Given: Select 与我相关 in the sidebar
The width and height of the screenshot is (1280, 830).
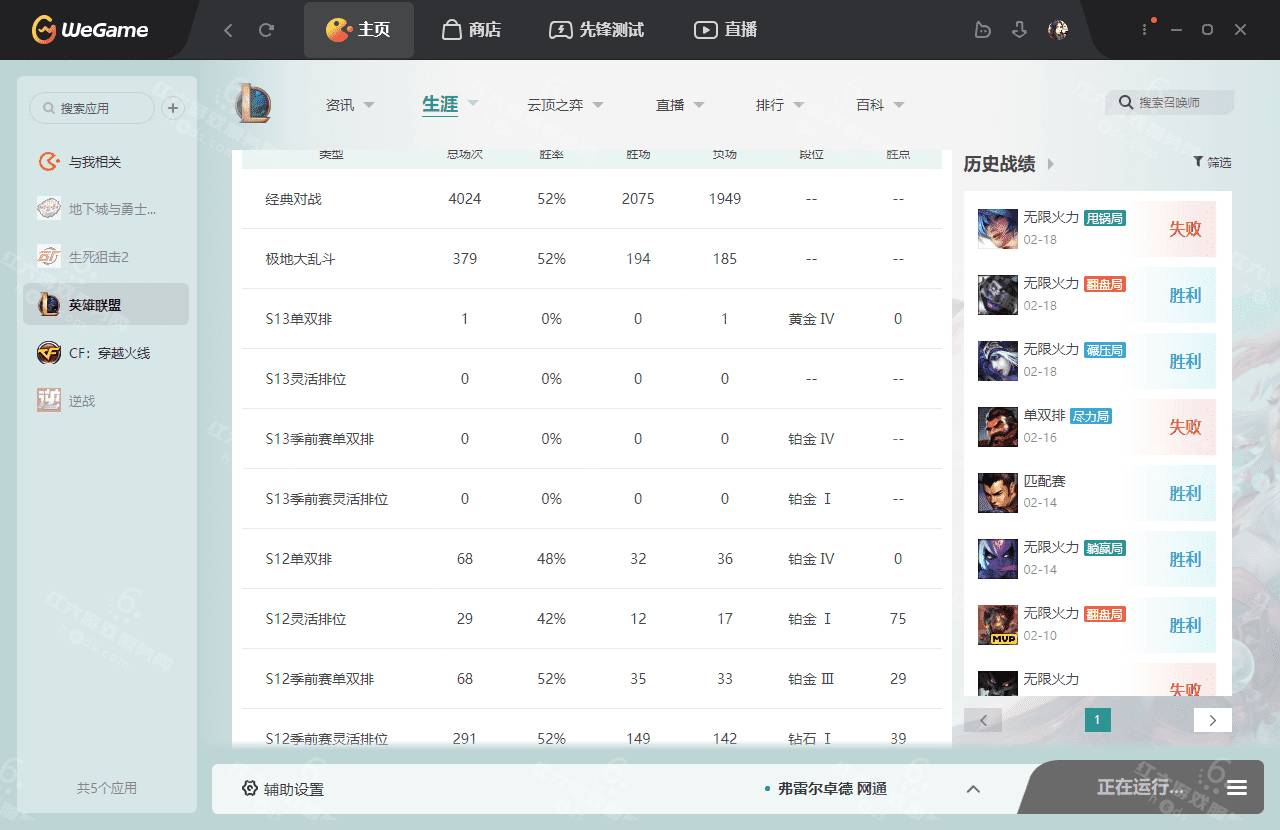Looking at the screenshot, I should point(106,162).
